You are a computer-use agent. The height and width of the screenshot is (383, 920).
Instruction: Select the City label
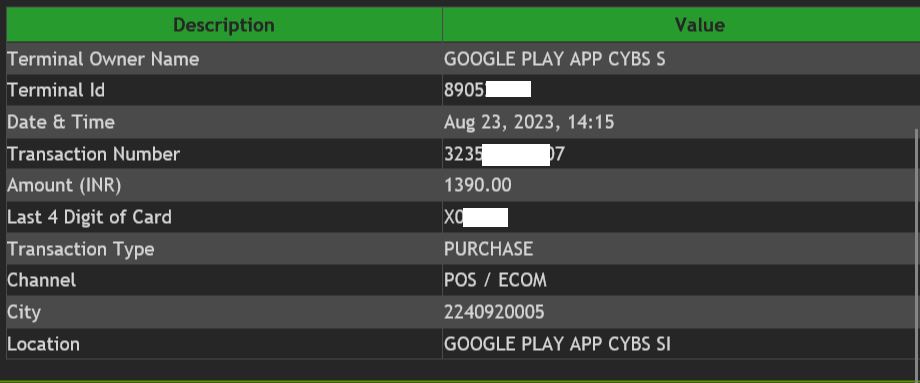(24, 312)
